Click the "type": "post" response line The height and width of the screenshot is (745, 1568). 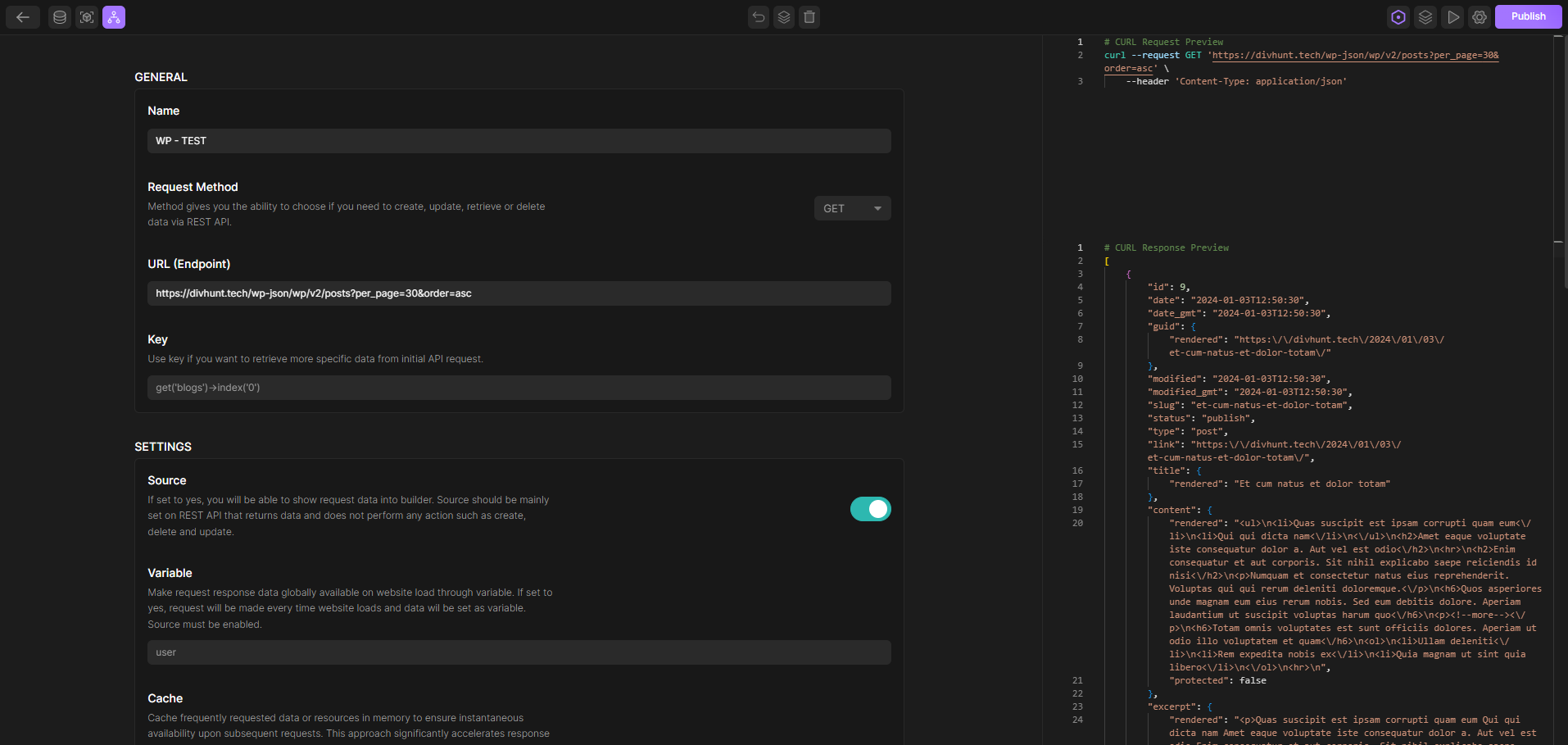pos(1187,431)
